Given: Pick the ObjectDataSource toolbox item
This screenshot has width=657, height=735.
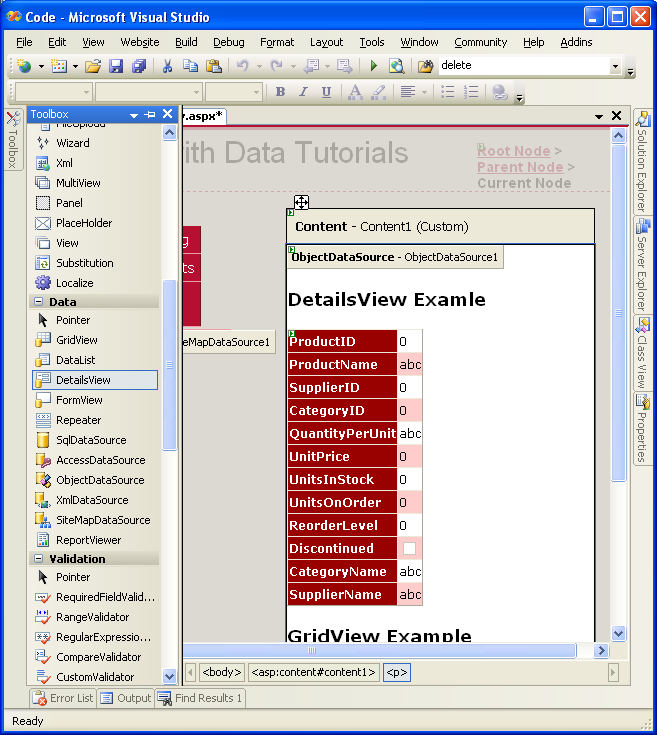Looking at the screenshot, I should point(99,480).
